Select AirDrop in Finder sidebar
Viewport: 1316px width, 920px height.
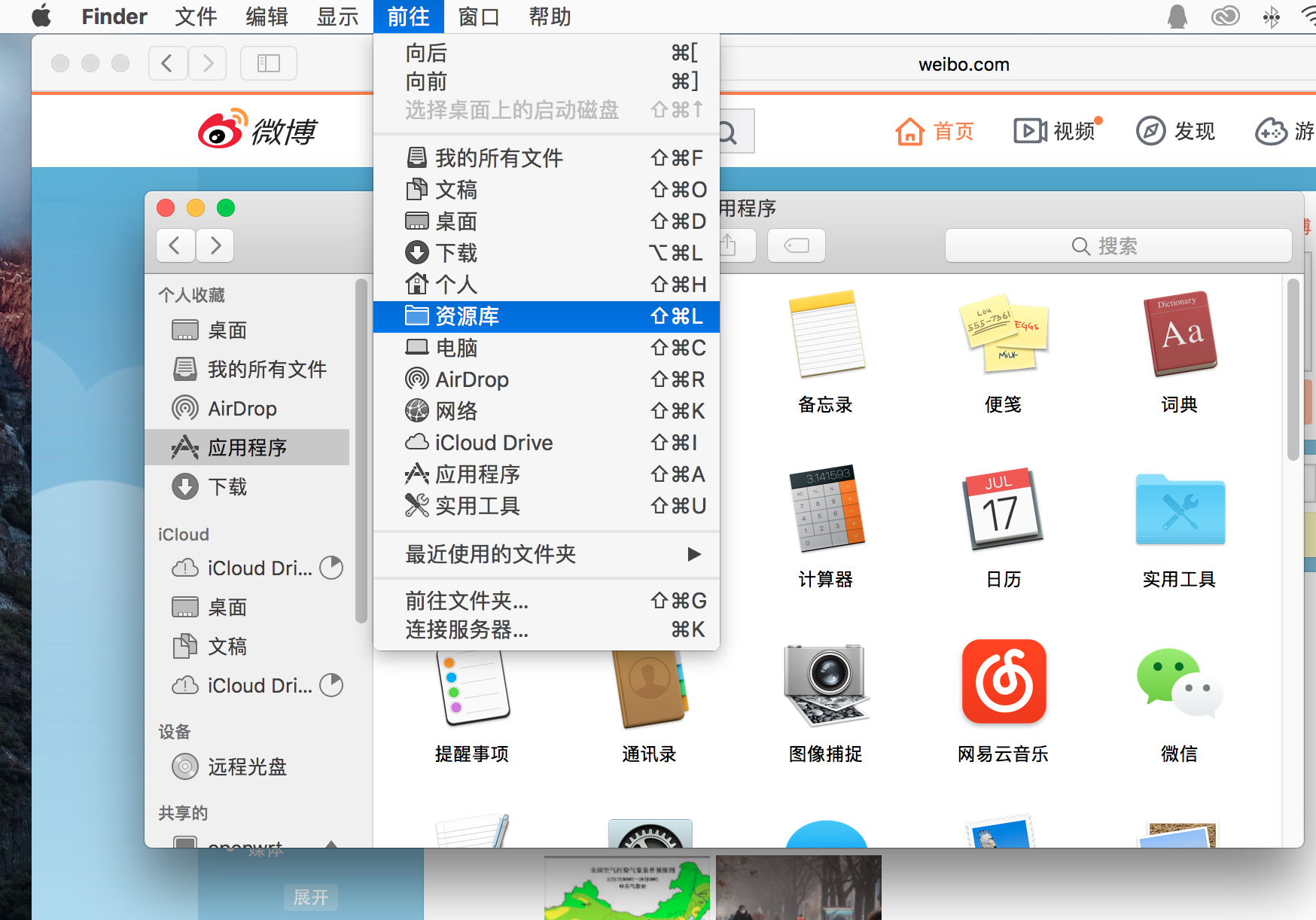pos(247,408)
